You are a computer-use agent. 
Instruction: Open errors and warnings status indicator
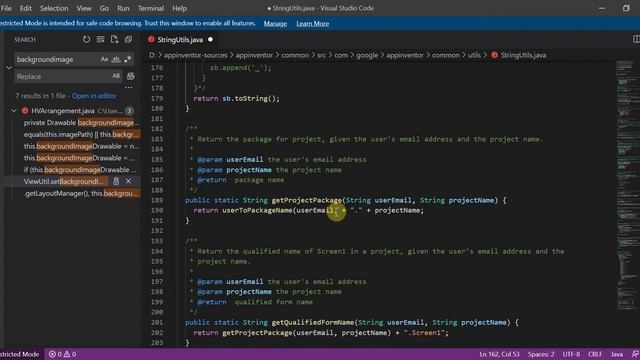click(62, 354)
